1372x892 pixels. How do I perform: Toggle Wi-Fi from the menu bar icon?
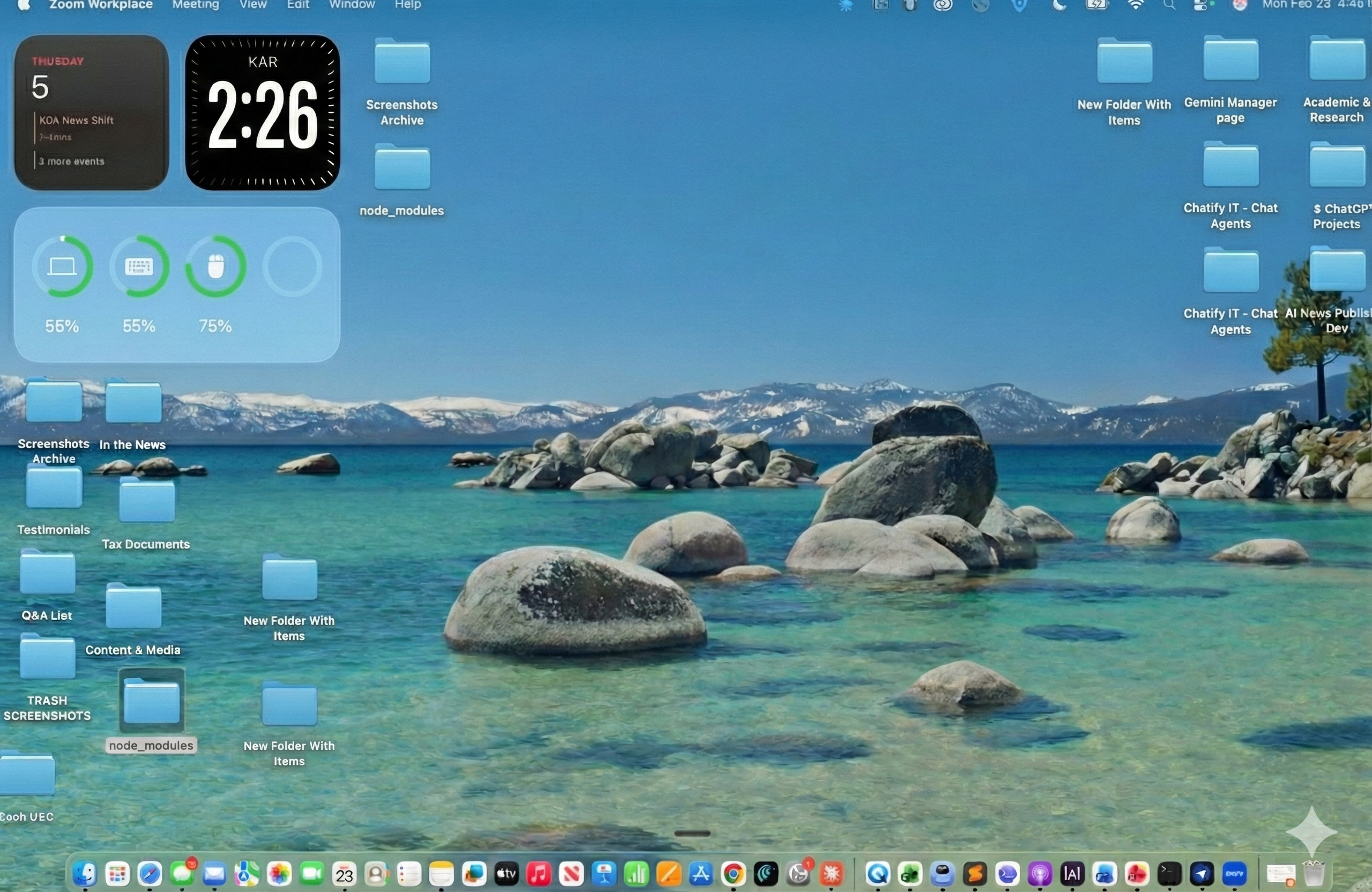[1135, 6]
